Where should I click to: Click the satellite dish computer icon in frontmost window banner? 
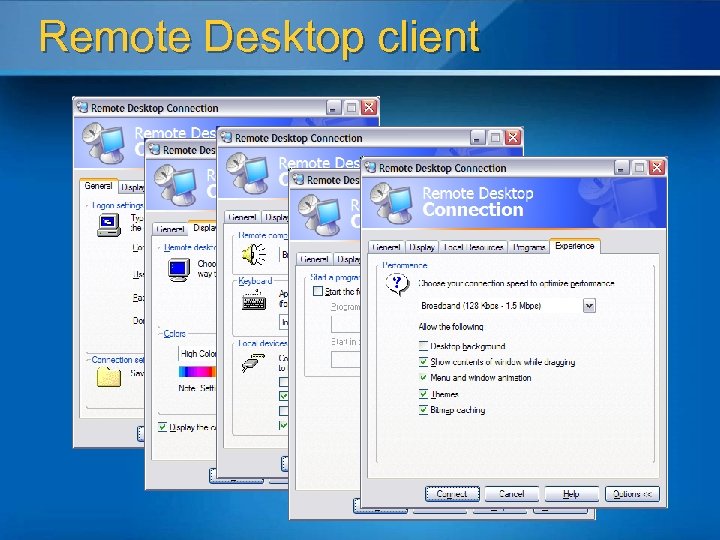click(x=391, y=202)
